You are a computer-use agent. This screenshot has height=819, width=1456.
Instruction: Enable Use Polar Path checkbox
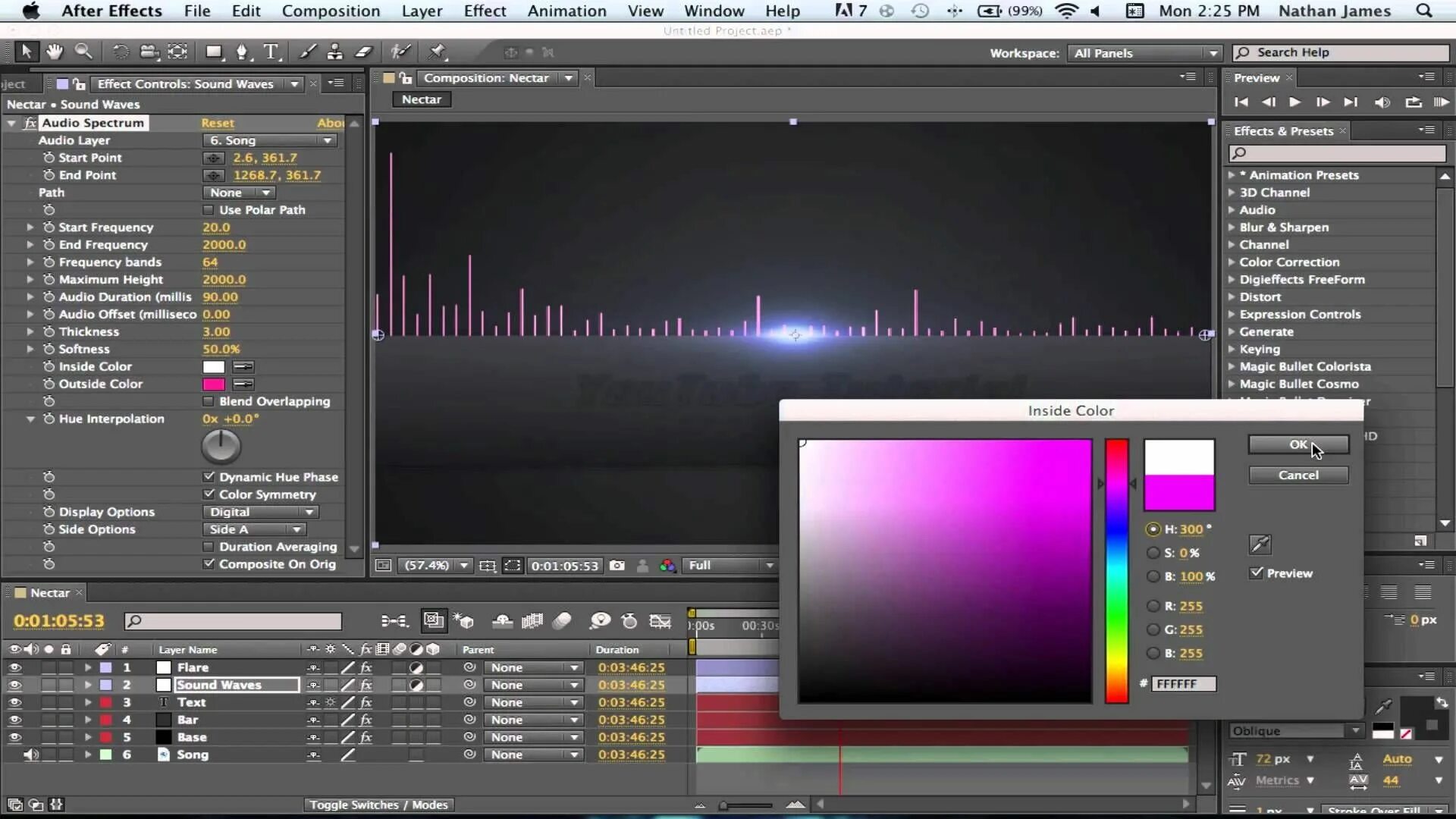coord(209,210)
